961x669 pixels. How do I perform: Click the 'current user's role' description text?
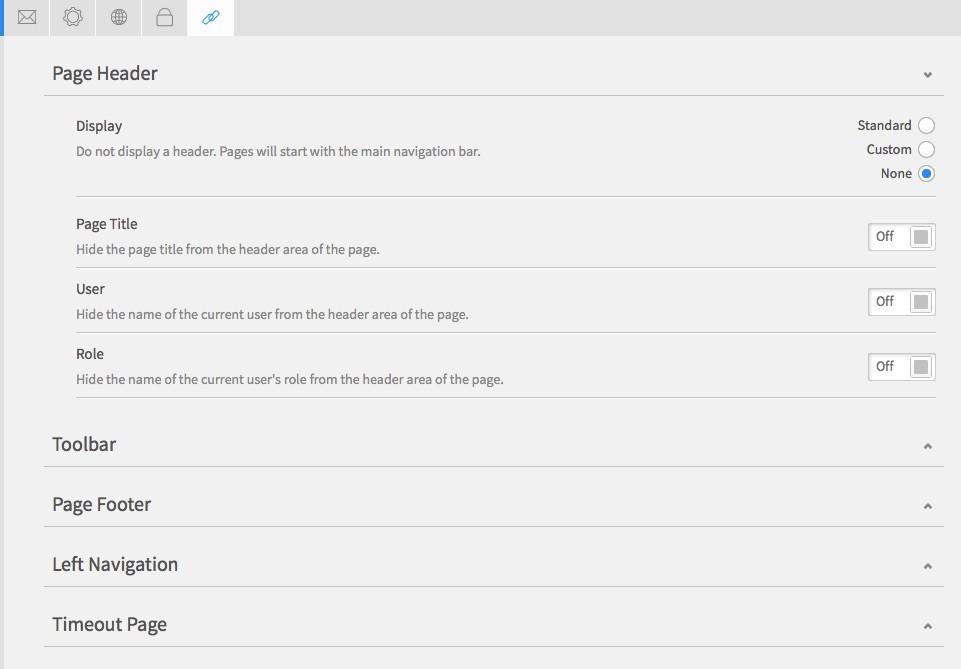point(290,379)
